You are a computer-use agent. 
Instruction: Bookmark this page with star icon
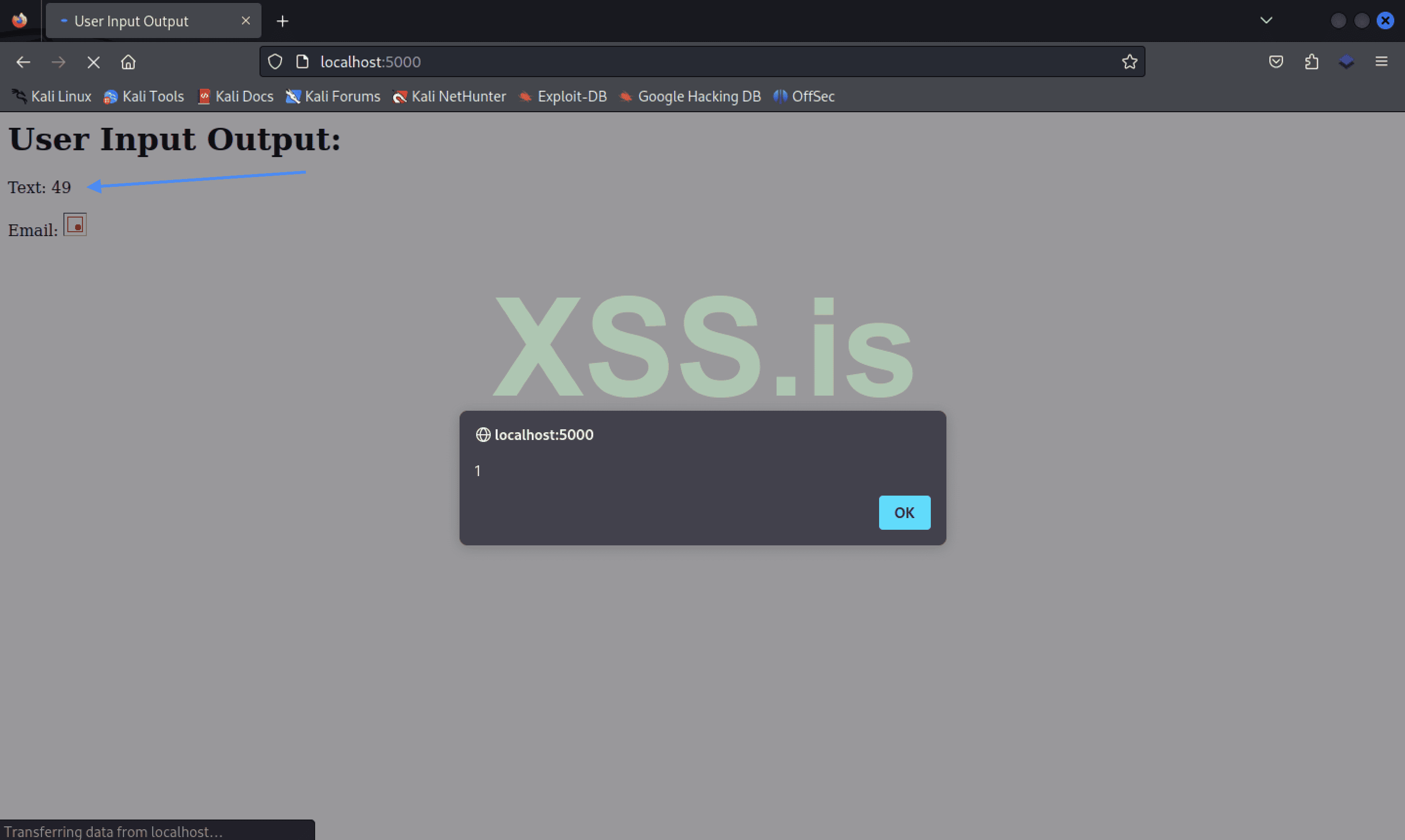1129,61
